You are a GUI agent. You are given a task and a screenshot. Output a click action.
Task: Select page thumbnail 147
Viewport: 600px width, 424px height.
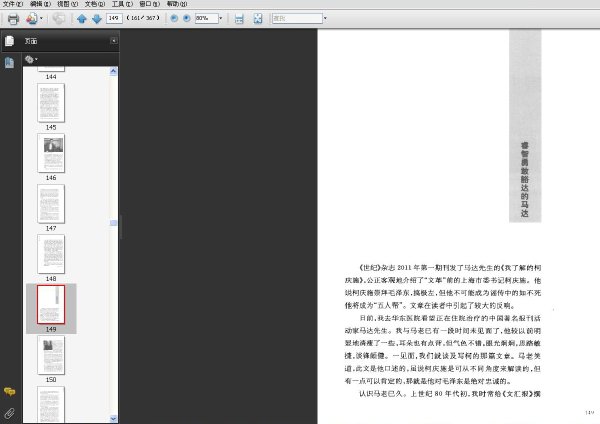pyautogui.click(x=51, y=204)
